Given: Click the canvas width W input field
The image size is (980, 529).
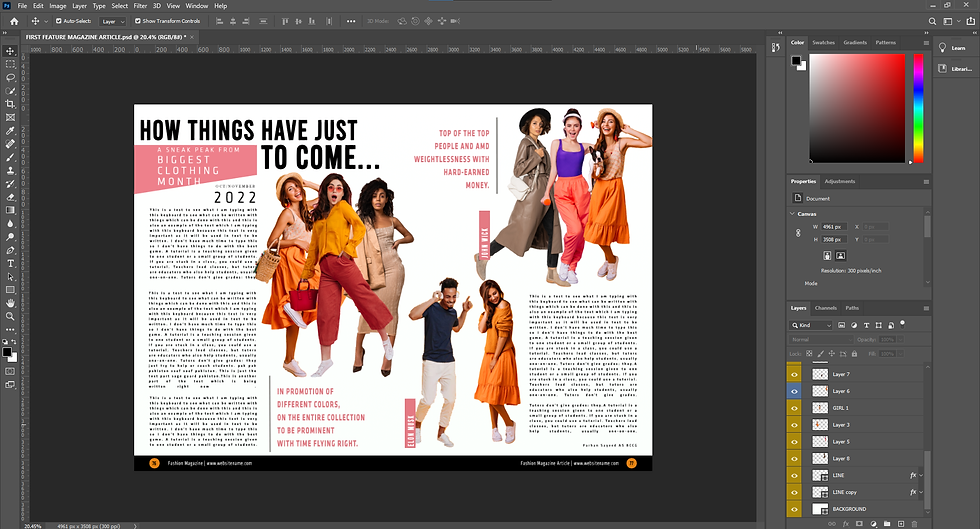Looking at the screenshot, I should [834, 227].
